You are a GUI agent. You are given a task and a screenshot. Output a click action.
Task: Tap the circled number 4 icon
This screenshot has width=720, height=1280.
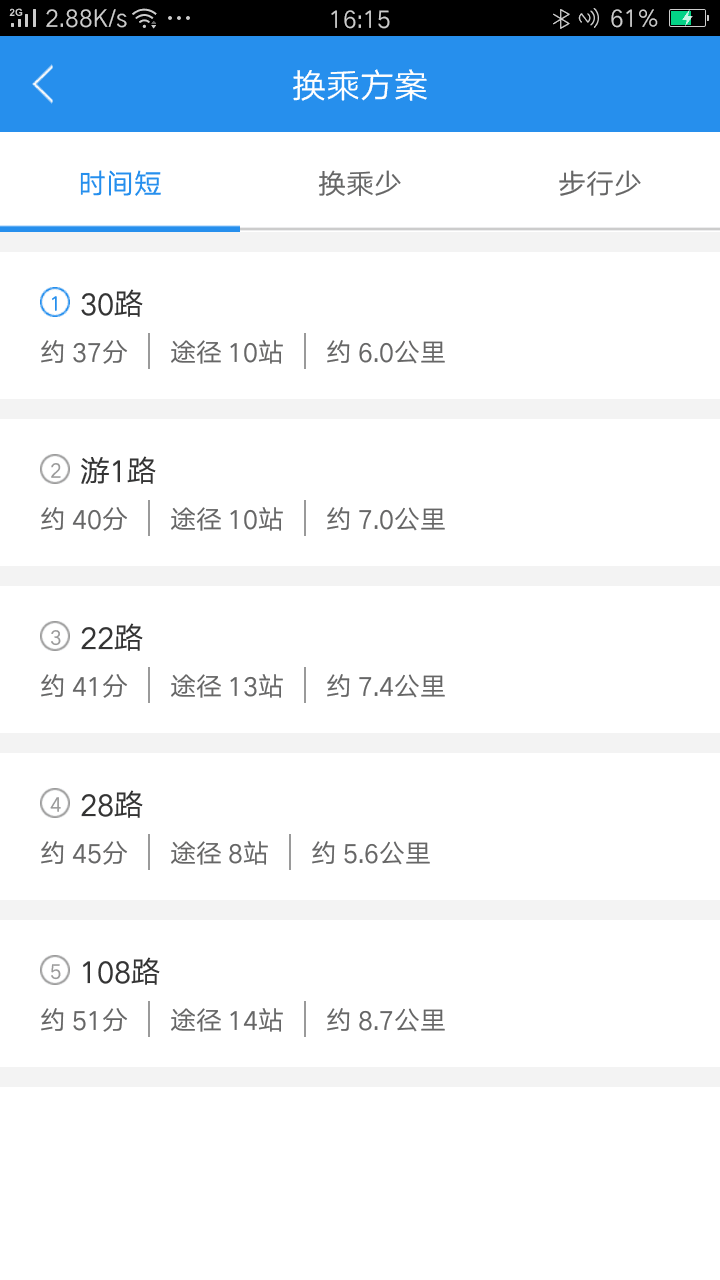coord(55,803)
